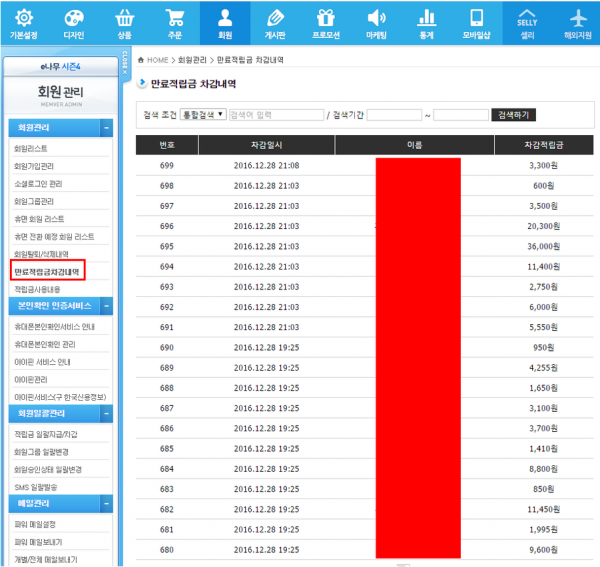This screenshot has height=567, width=600.
Task: Collapse the 회원일괄관리 sidebar section
Action: 106,413
